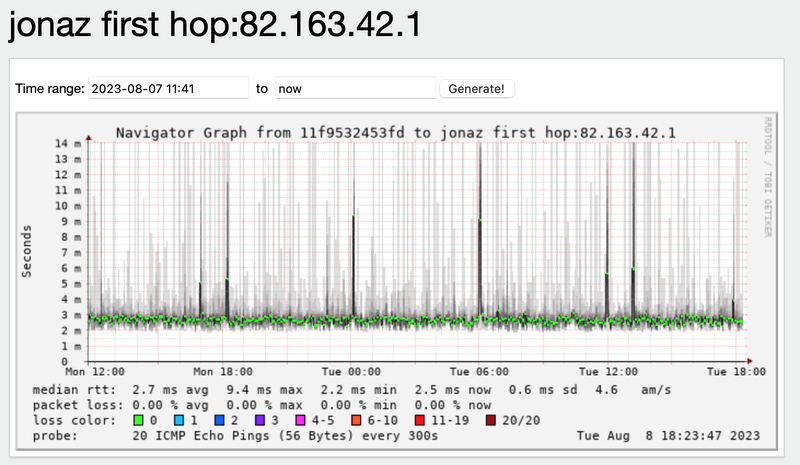800x465 pixels.
Task: Click the '9.4 ms max' median rtt value
Action: tap(265, 390)
